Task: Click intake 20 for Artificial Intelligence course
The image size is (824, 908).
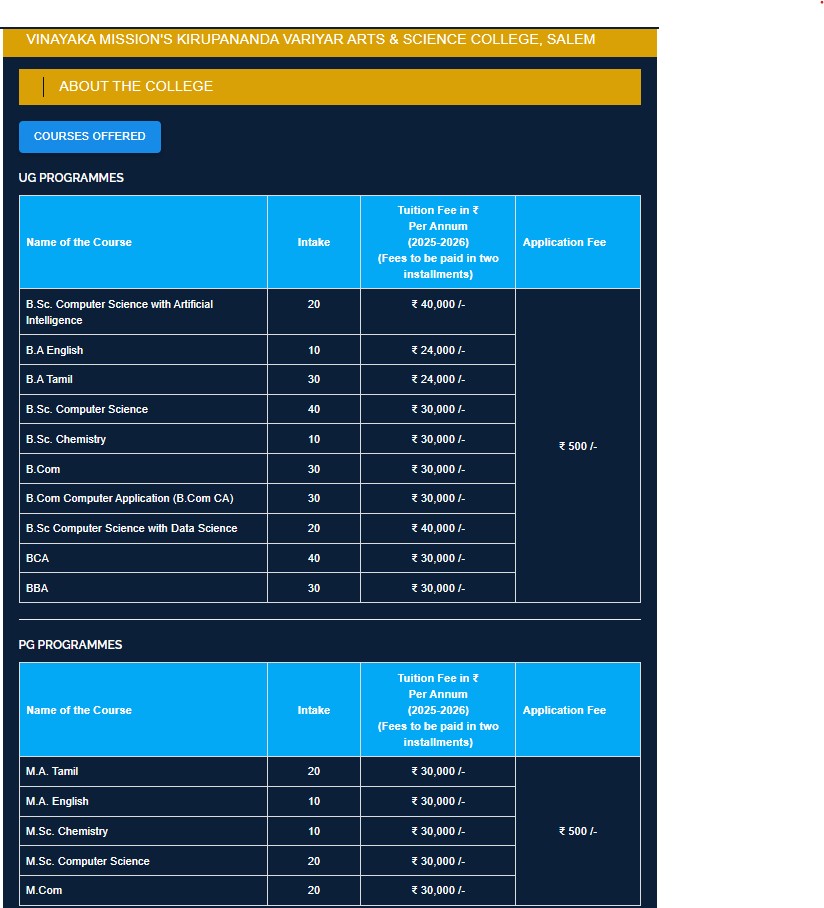Action: click(x=314, y=304)
